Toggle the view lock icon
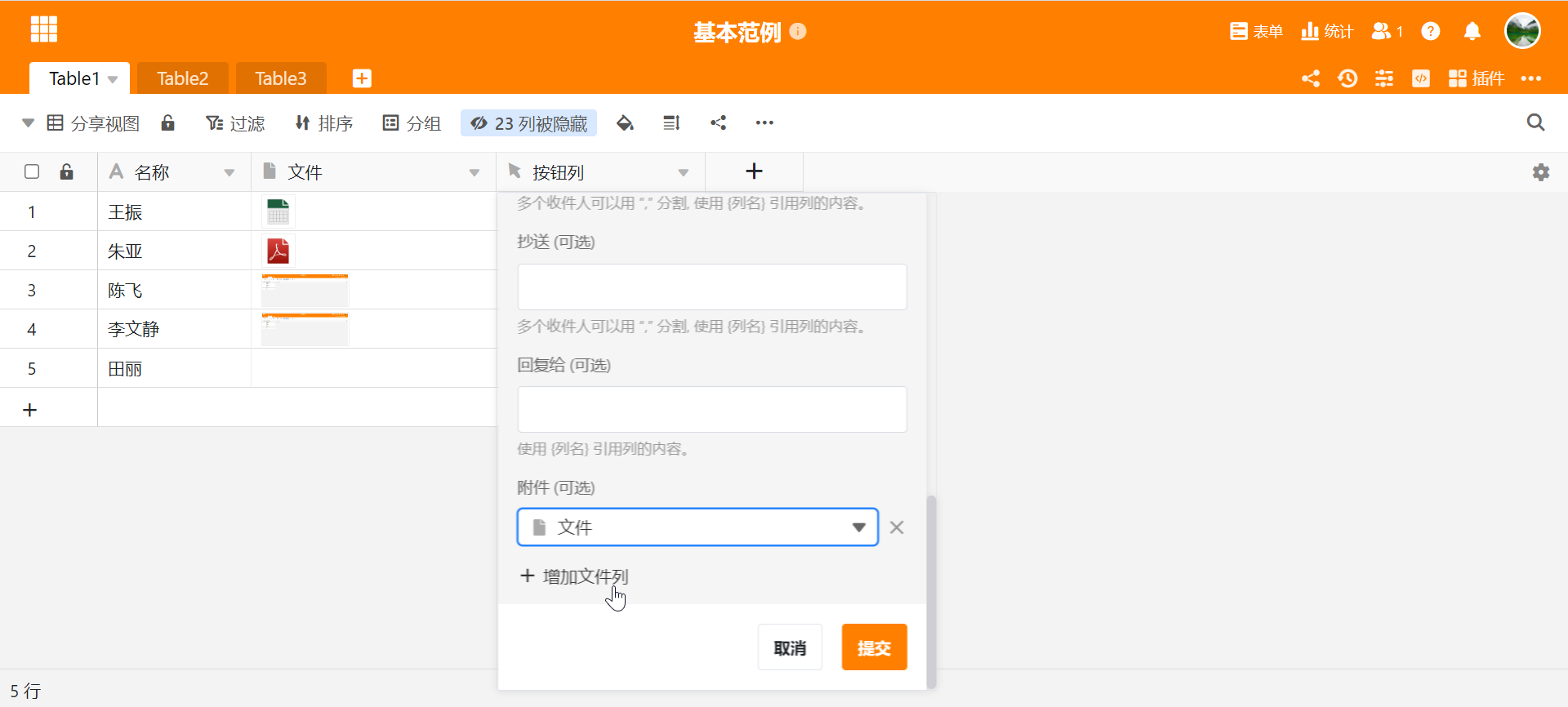The width and height of the screenshot is (1568, 707). tap(167, 122)
